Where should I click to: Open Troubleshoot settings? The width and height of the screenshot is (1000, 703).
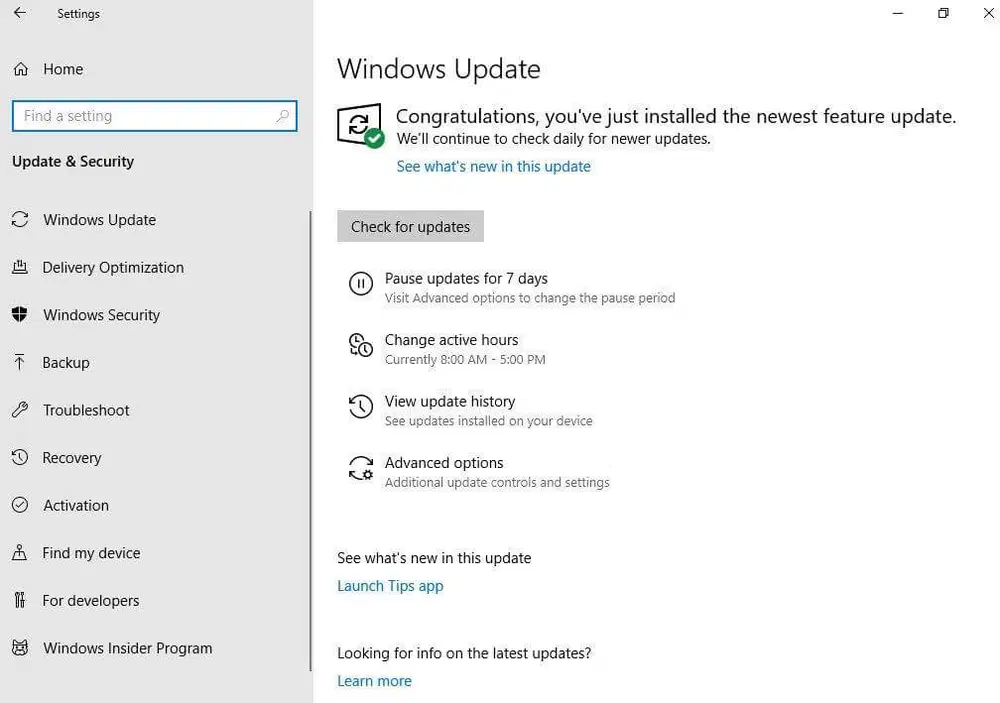87,410
